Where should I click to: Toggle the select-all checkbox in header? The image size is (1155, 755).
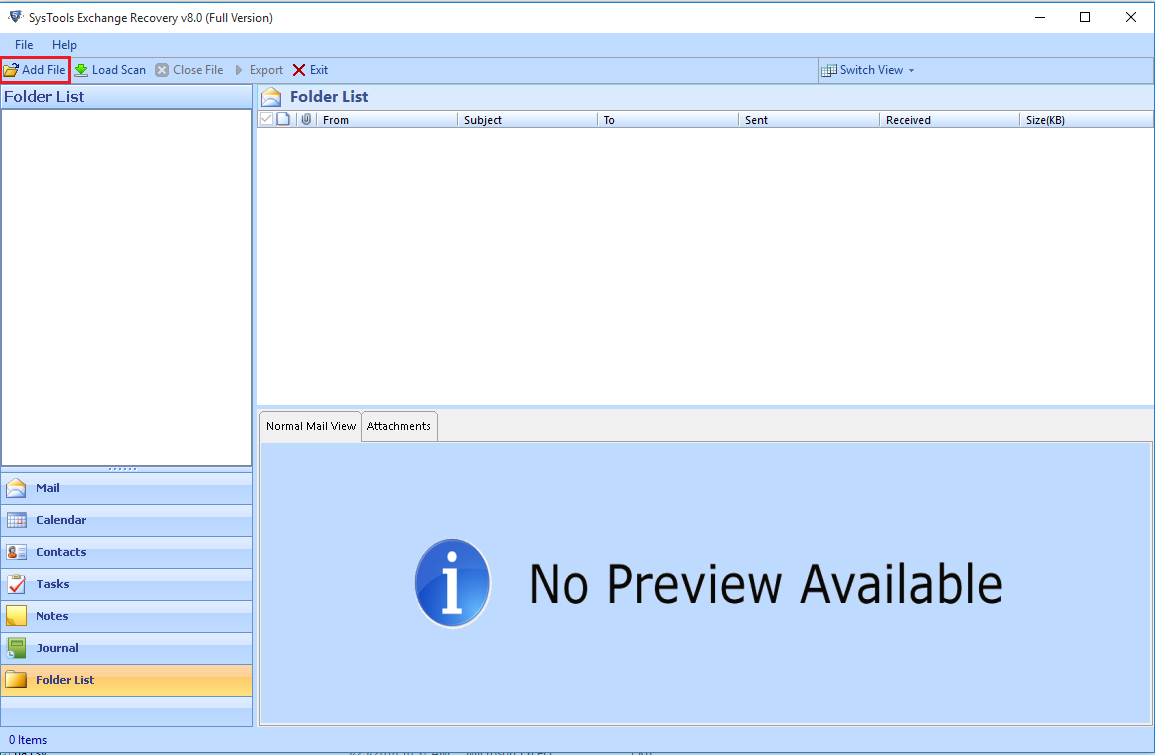pyautogui.click(x=266, y=119)
